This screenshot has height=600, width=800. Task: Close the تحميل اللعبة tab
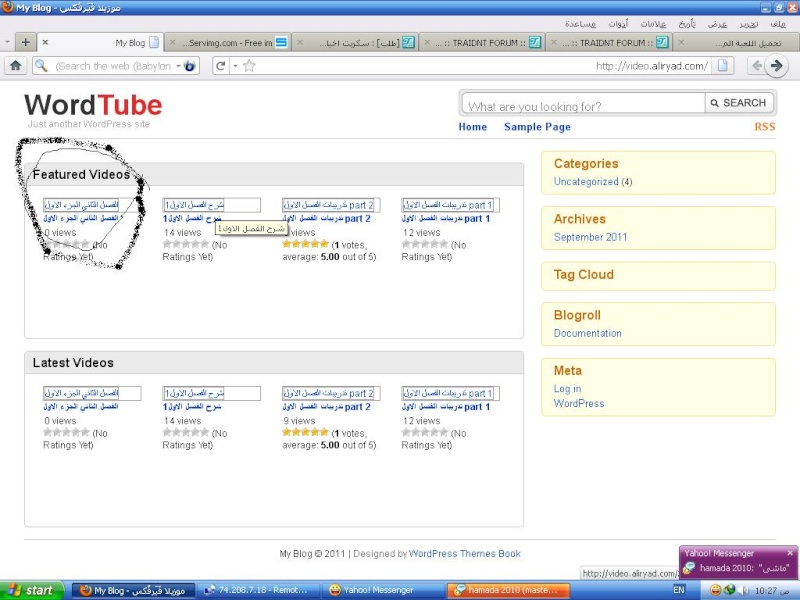681,42
